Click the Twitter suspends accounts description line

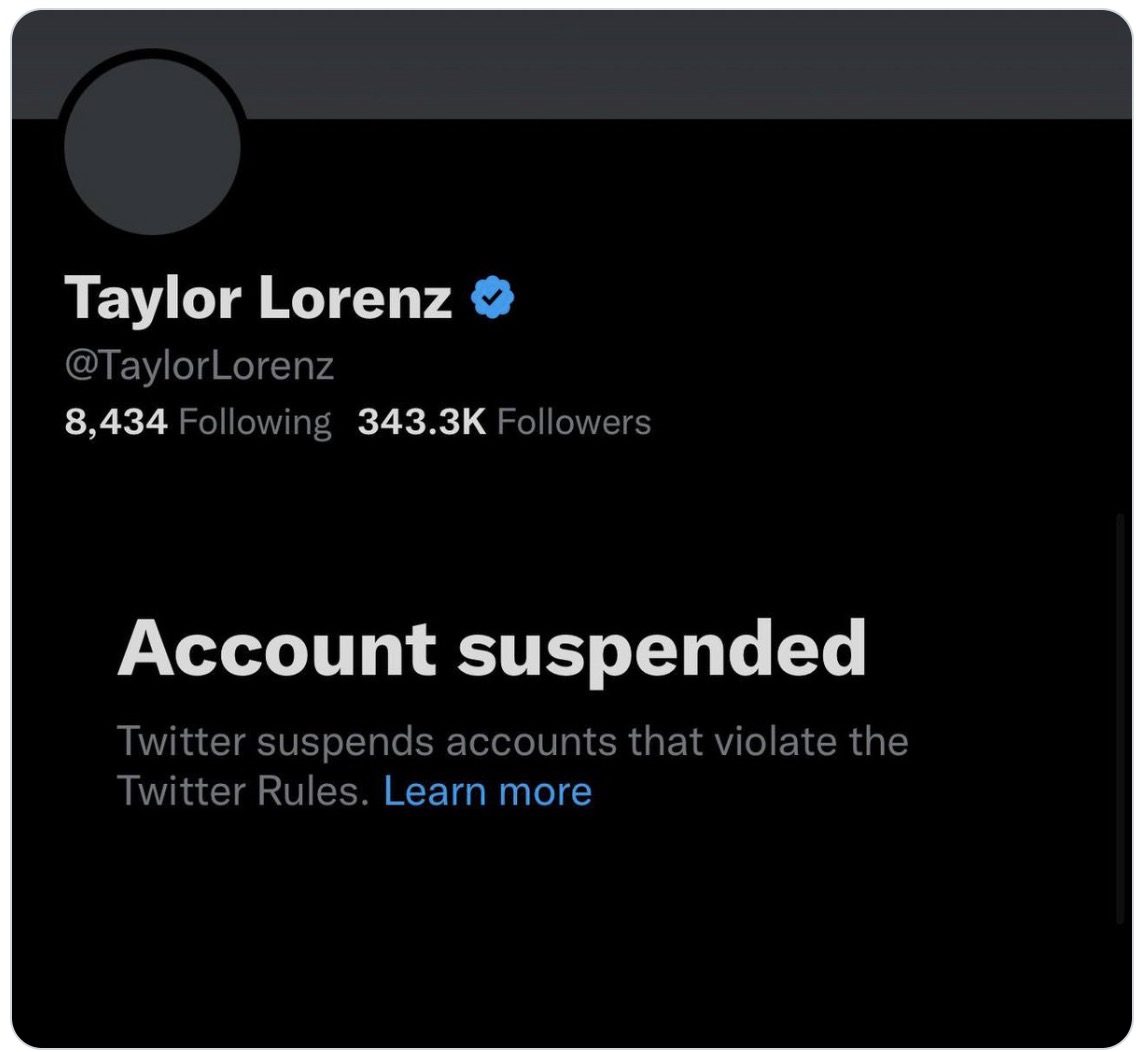tap(513, 742)
